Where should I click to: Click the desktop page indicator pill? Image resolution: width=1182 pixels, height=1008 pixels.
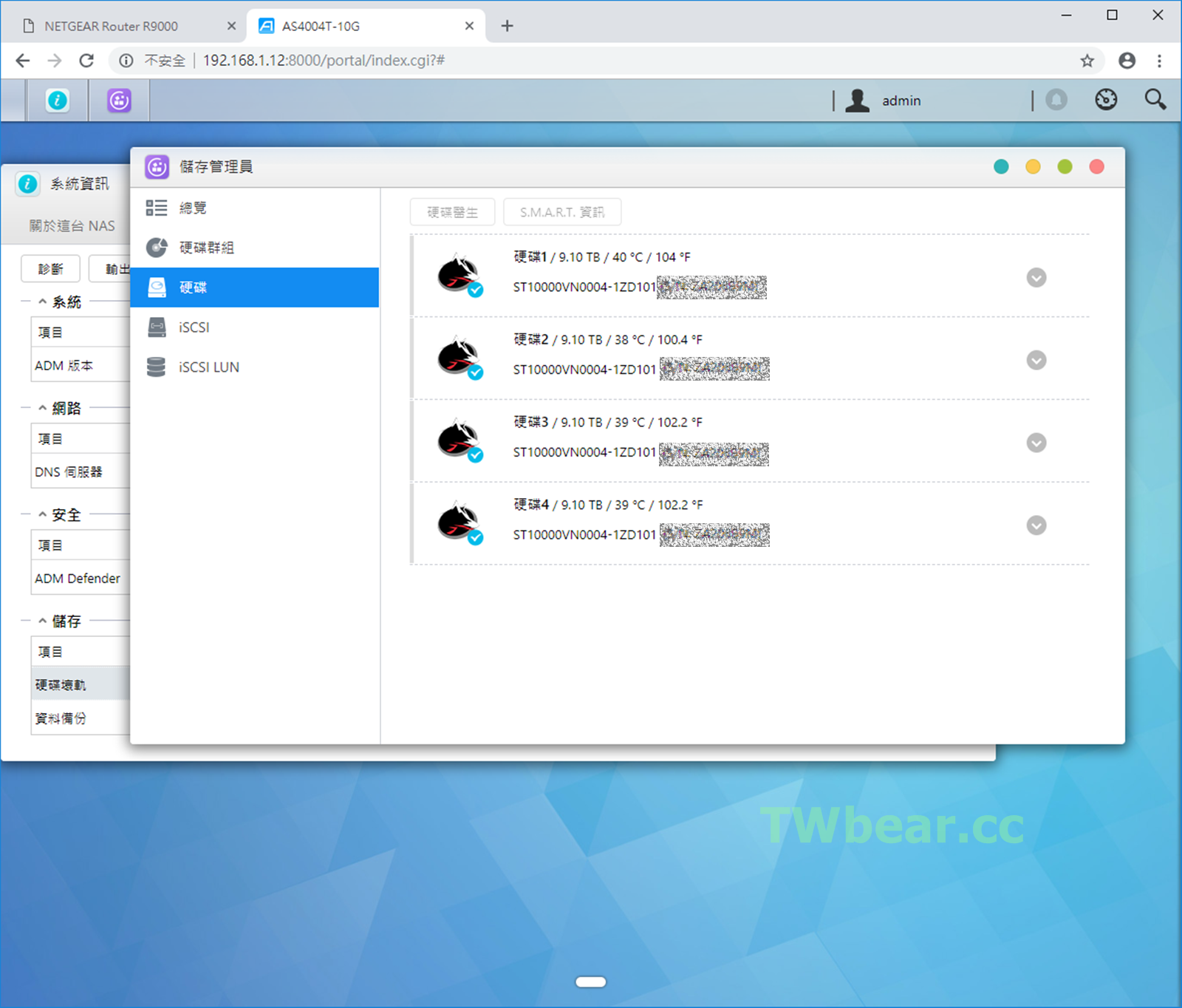(x=591, y=982)
